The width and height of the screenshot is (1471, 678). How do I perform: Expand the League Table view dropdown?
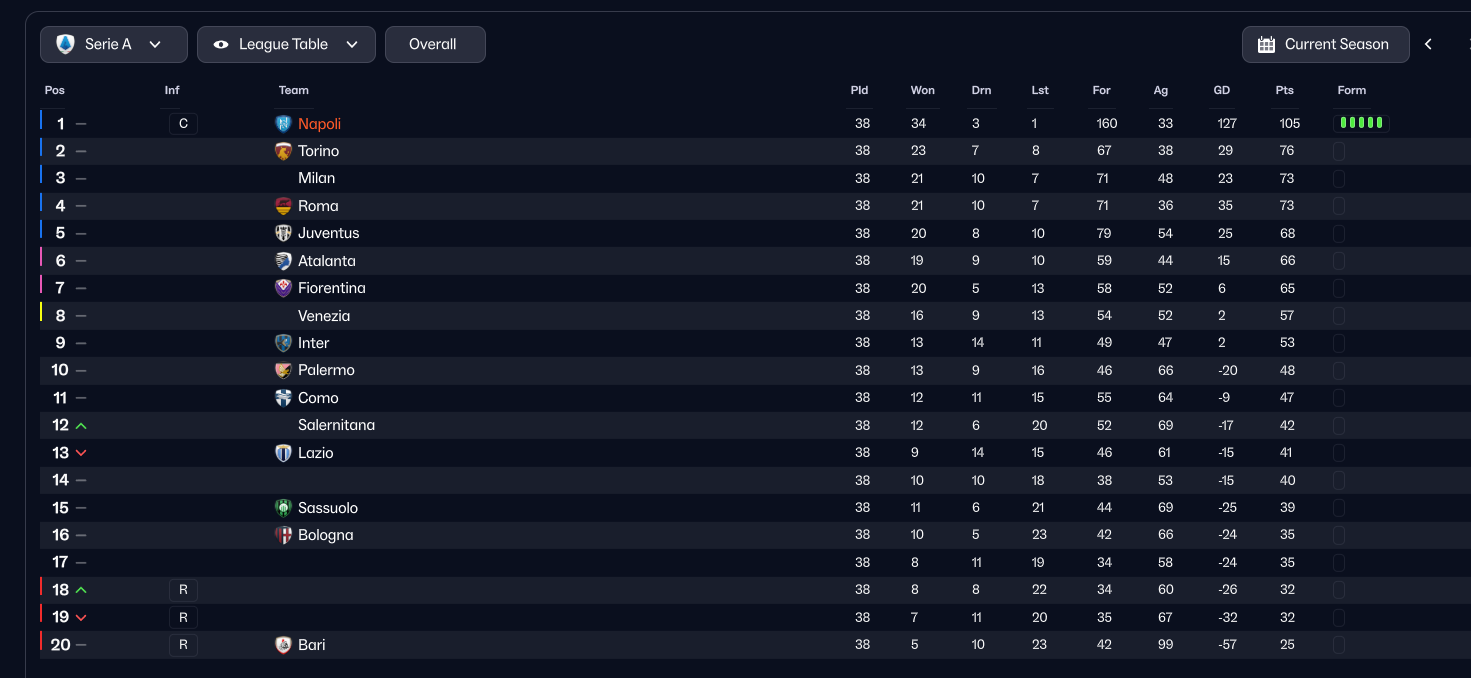pos(286,44)
